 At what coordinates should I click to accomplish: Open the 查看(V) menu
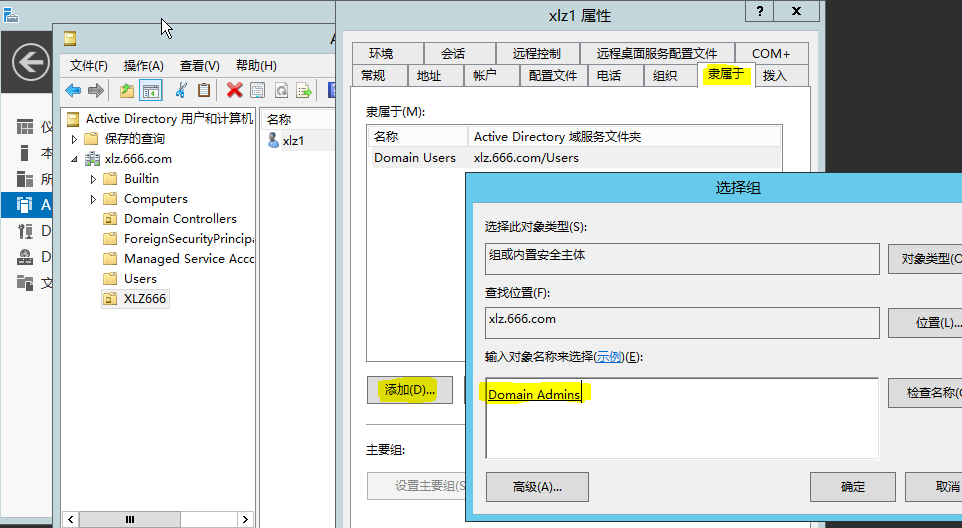199,66
